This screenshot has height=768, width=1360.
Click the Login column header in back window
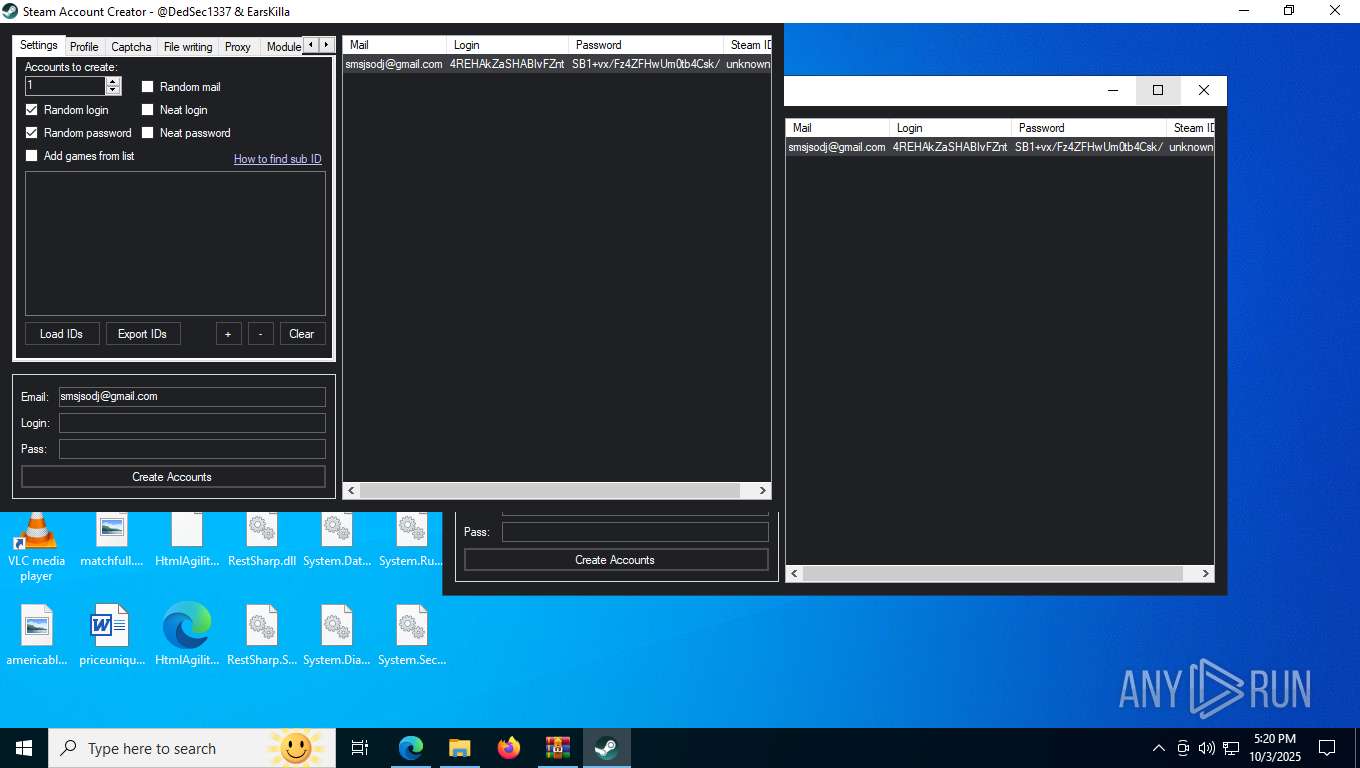950,128
